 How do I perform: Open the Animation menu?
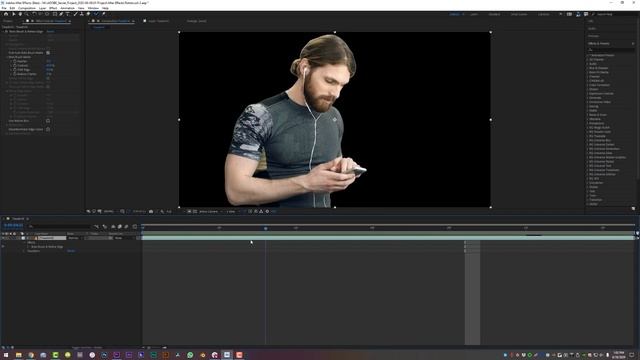coord(67,8)
